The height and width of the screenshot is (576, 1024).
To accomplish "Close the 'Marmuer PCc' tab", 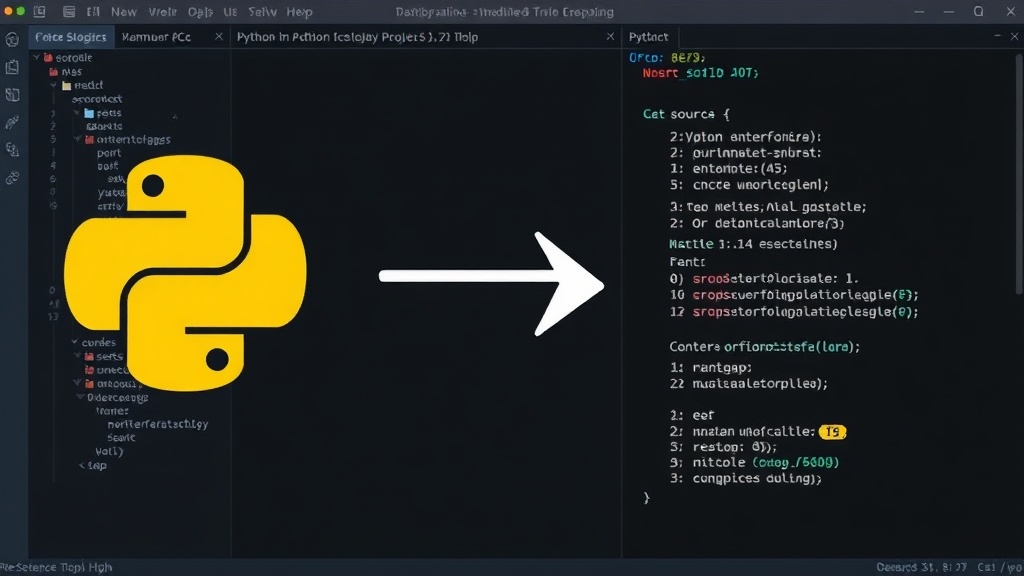I will point(219,37).
